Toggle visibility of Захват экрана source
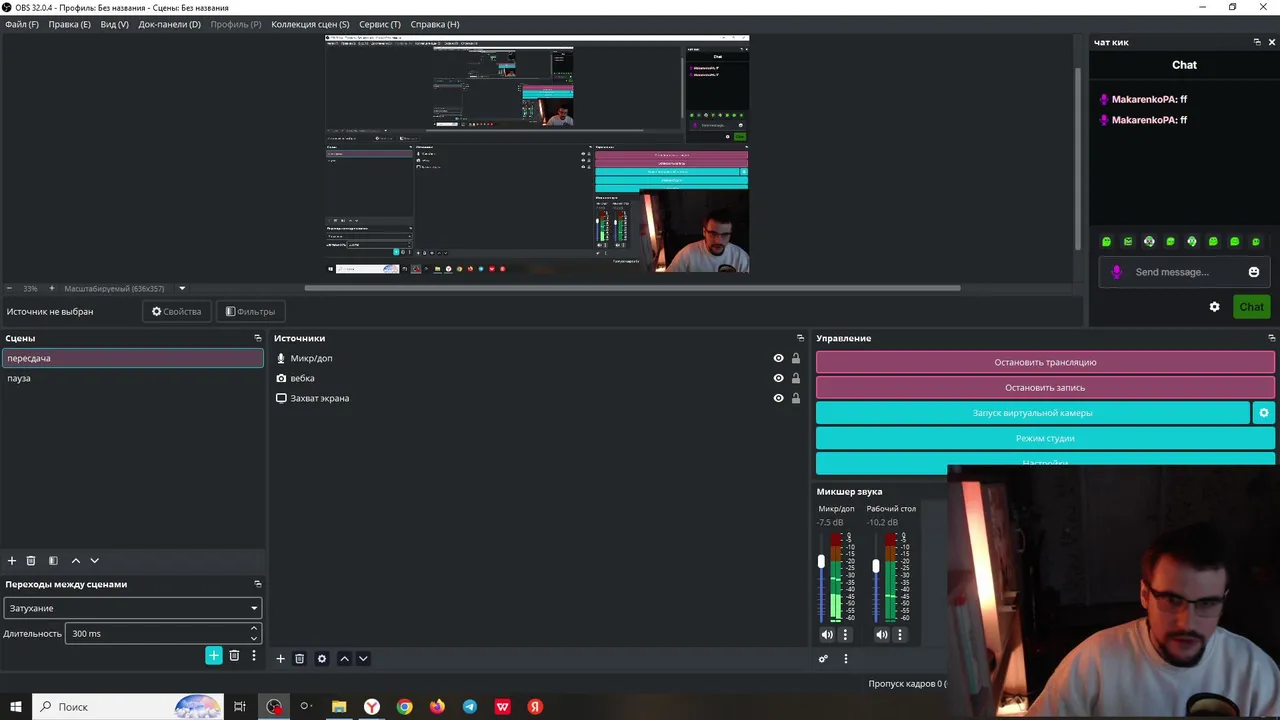Screen dimensions: 1280x720 click(x=778, y=398)
